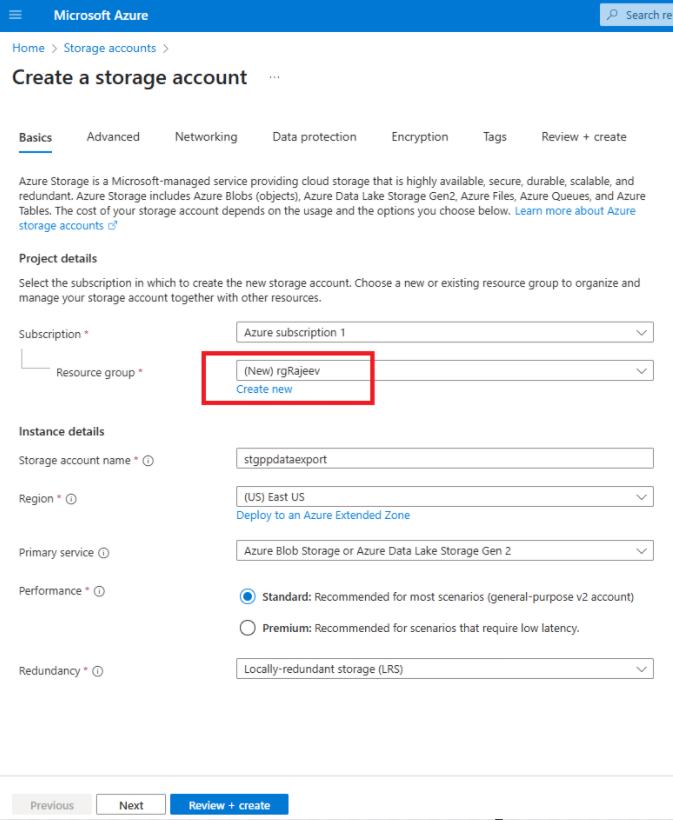Viewport: 673px width, 820px height.
Task: Open the ellipsis menu beside page title
Action: pyautogui.click(x=274, y=77)
